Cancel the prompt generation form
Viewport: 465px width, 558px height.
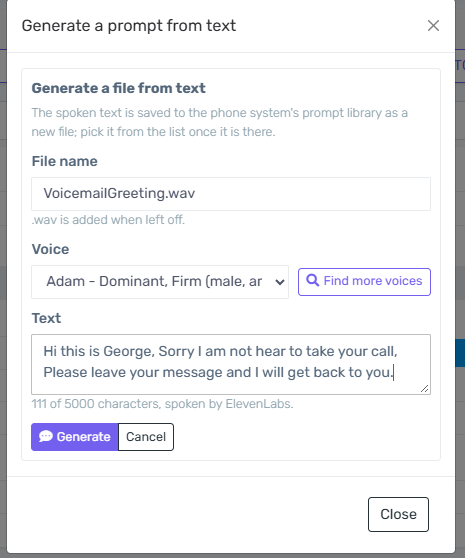[146, 437]
